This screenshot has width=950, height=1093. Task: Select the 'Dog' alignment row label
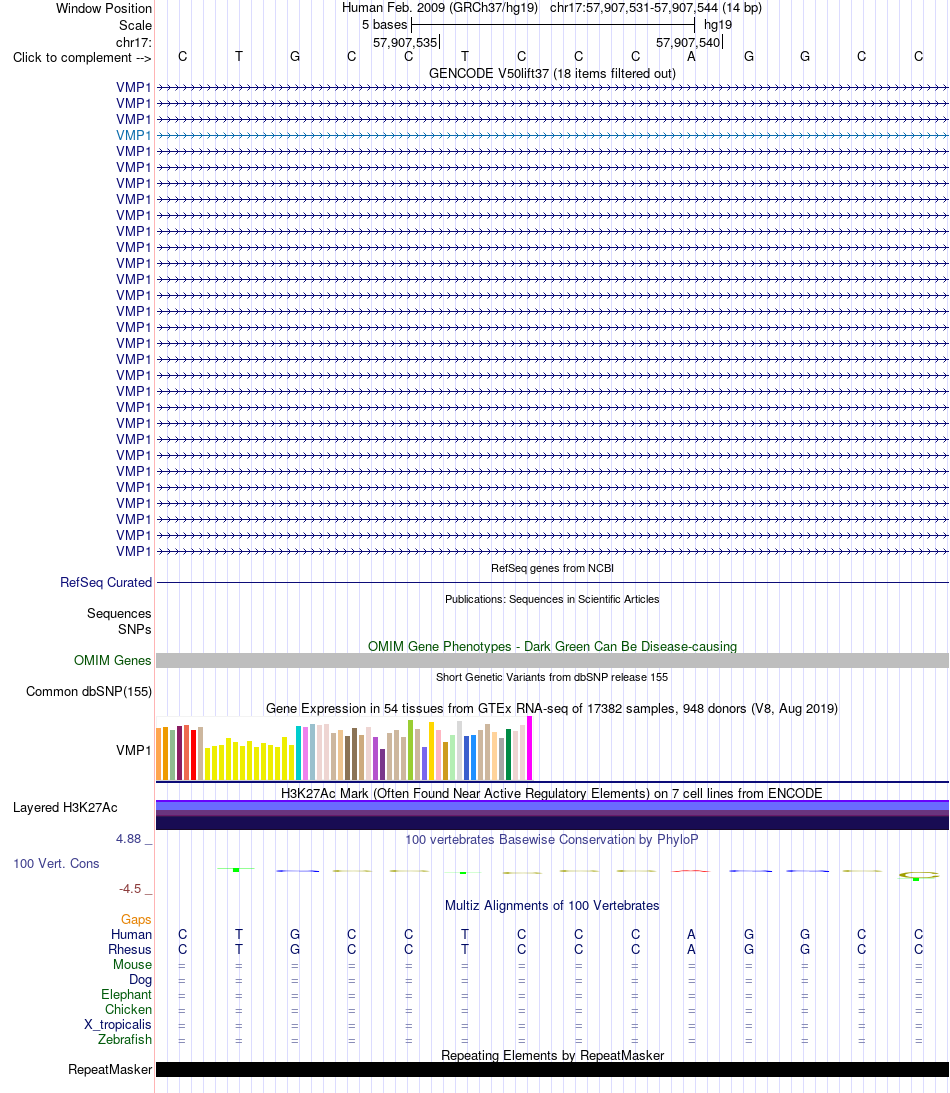[140, 979]
